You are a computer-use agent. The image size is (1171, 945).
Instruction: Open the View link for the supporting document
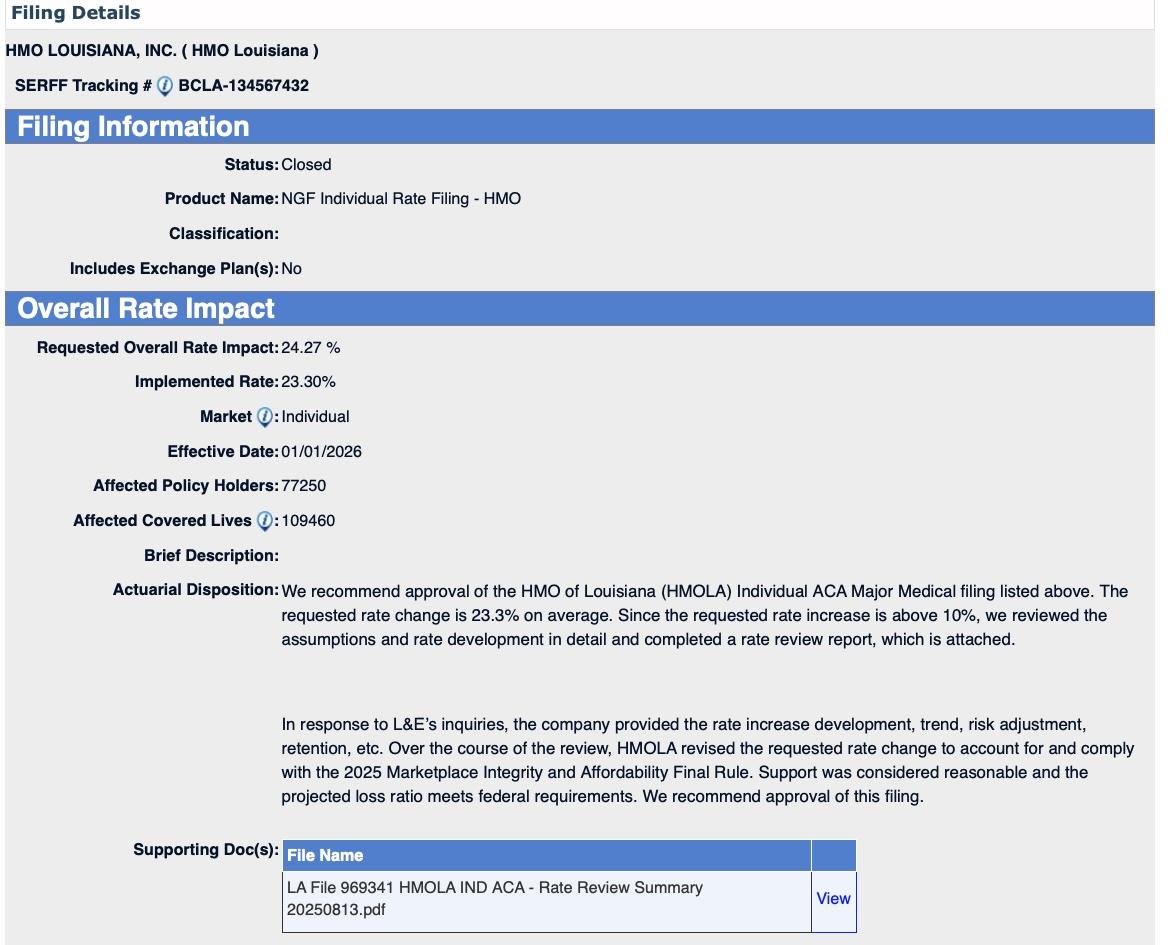tap(833, 898)
